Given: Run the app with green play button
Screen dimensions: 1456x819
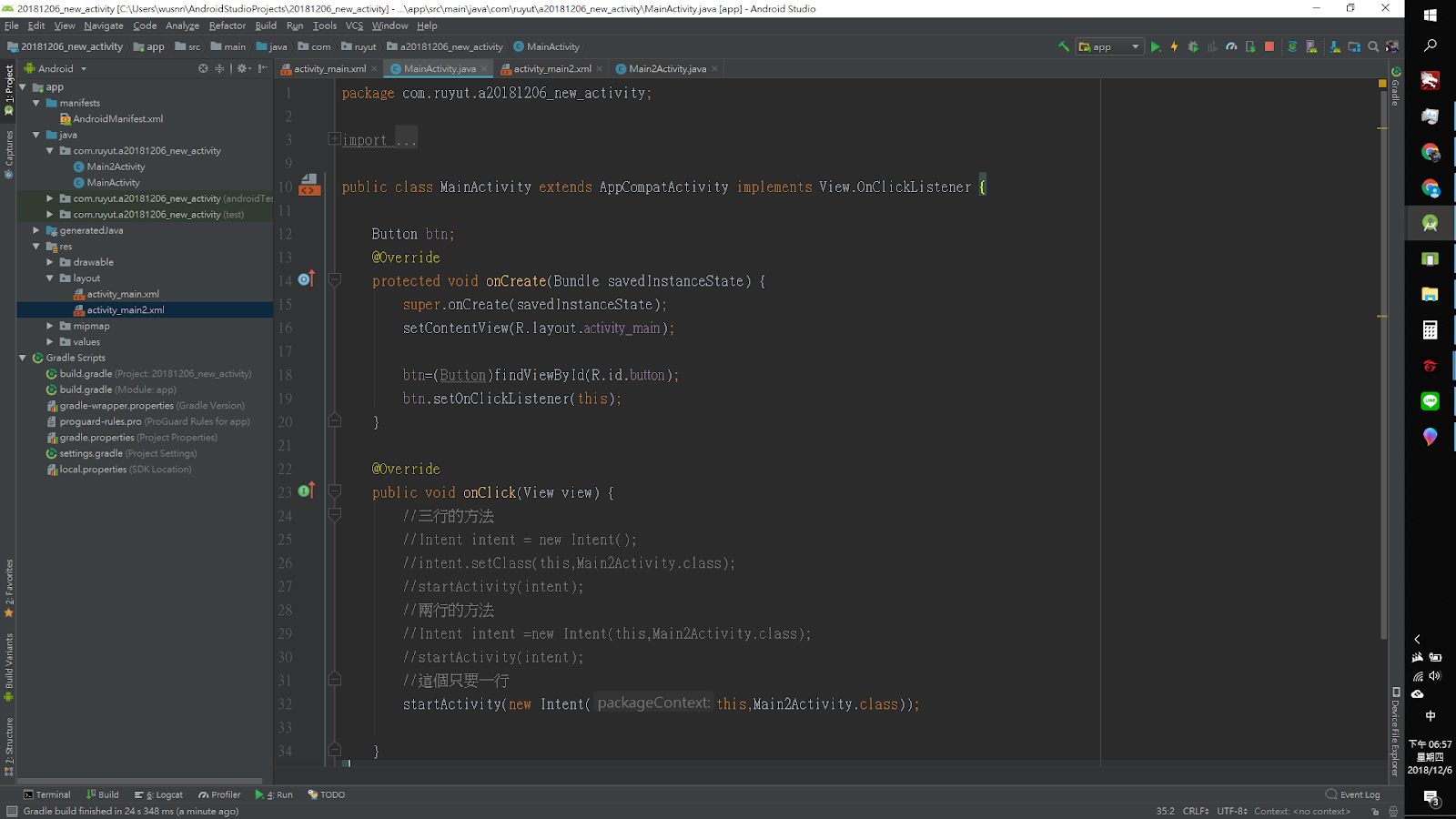Looking at the screenshot, I should coord(1156,46).
